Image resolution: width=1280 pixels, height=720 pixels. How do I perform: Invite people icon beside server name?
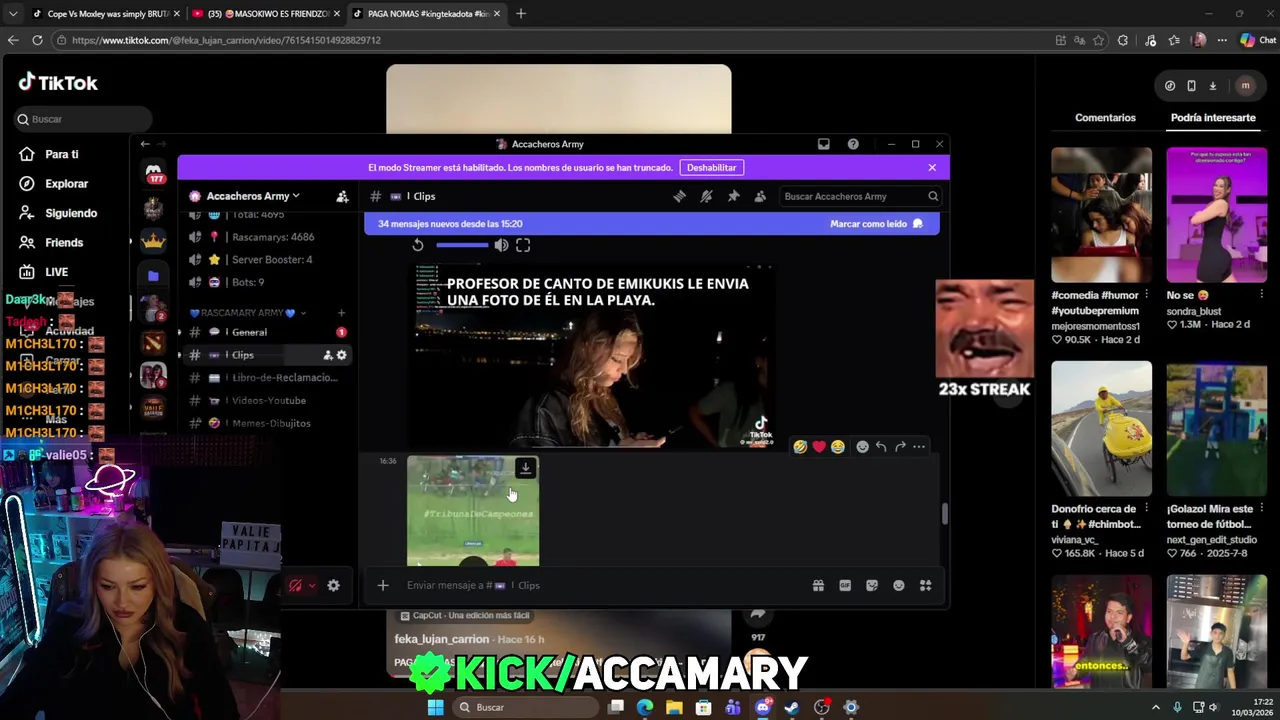point(342,196)
